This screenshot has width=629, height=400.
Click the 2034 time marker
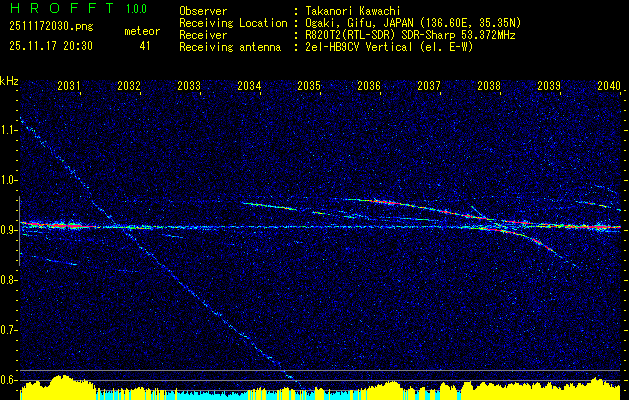click(x=249, y=85)
